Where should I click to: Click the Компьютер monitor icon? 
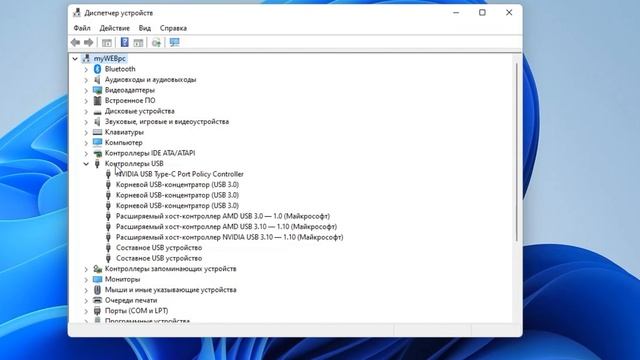pyautogui.click(x=97, y=142)
